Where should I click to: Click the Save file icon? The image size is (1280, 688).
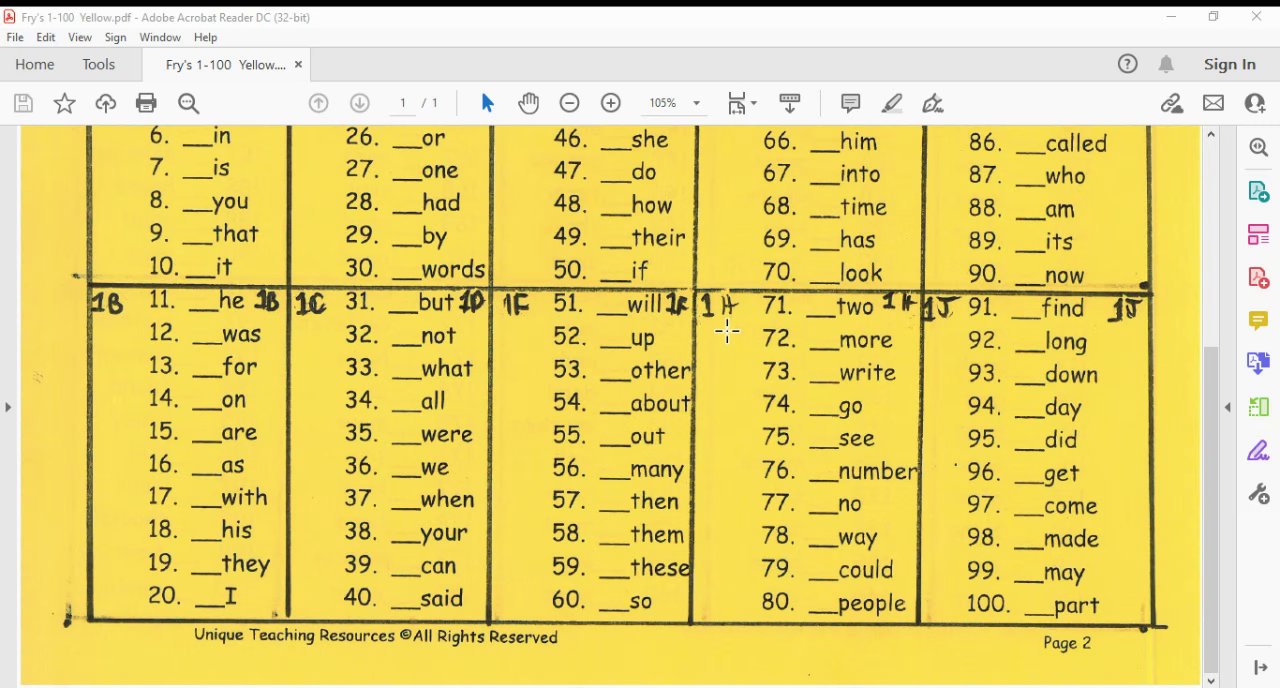pyautogui.click(x=23, y=103)
